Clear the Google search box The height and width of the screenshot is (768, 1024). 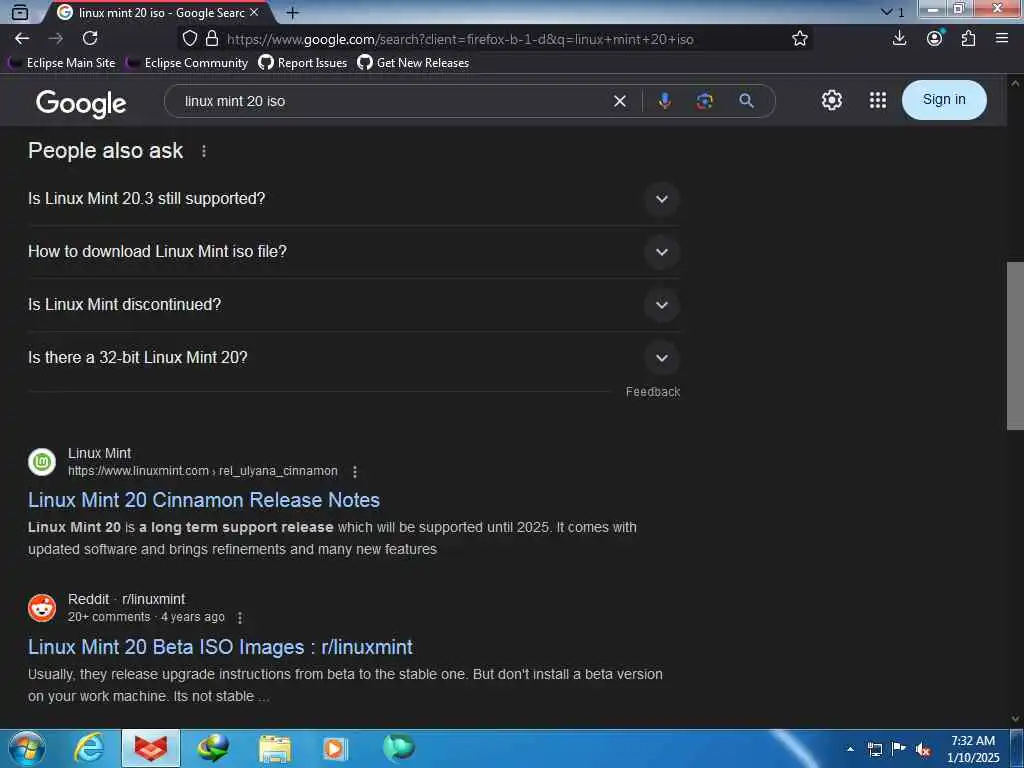tap(620, 101)
